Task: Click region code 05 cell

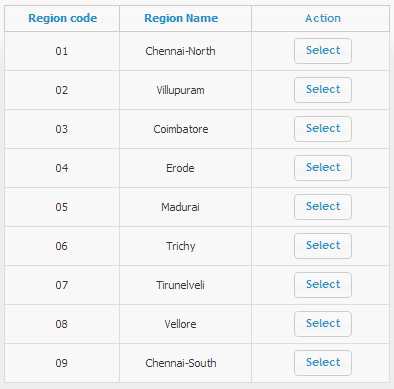Action: pos(62,207)
